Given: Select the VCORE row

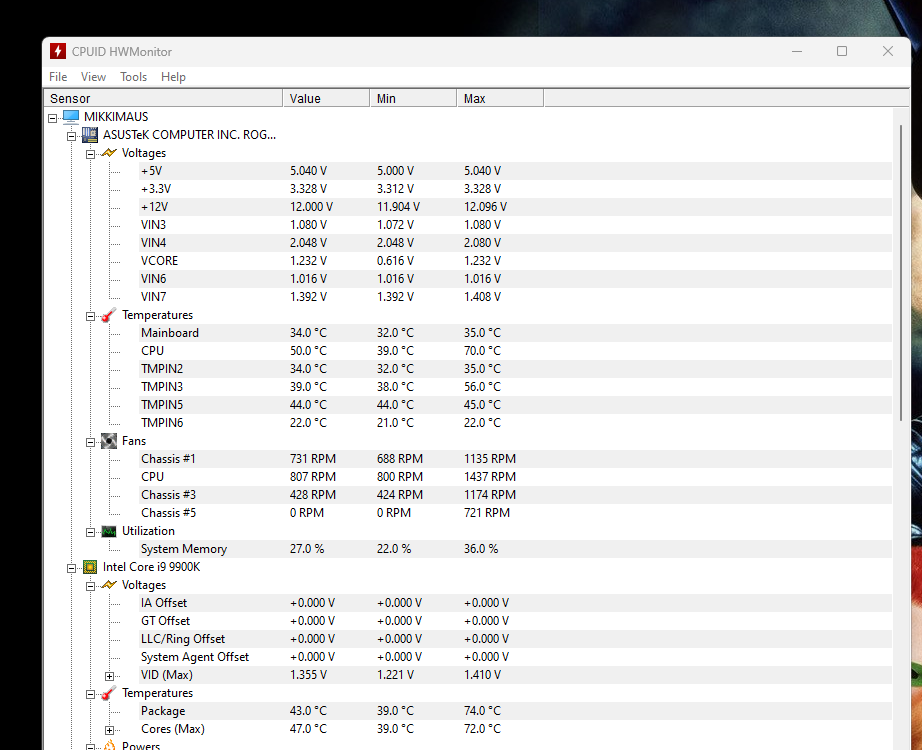Looking at the screenshot, I should pos(515,261).
